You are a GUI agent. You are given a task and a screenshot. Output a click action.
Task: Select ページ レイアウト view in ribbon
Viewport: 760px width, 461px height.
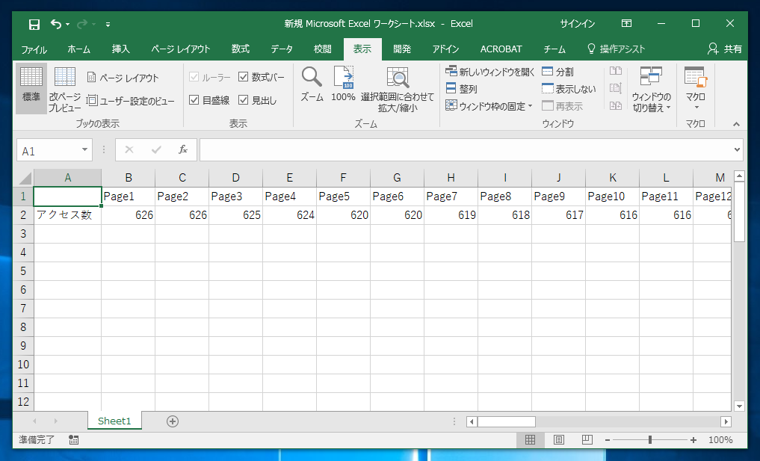tap(123, 78)
